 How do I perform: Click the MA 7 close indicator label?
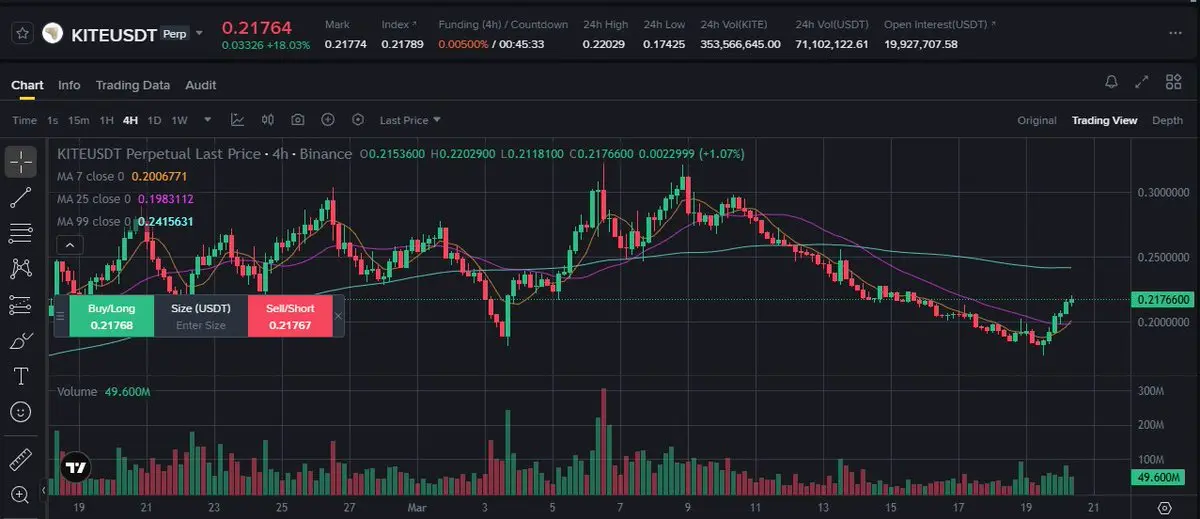(x=90, y=176)
